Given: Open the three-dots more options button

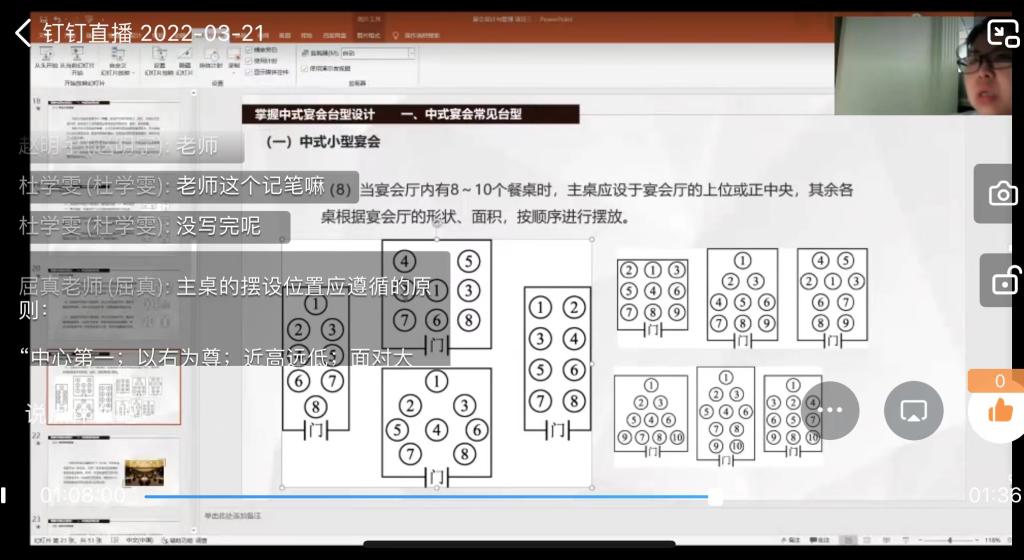Looking at the screenshot, I should coord(831,410).
